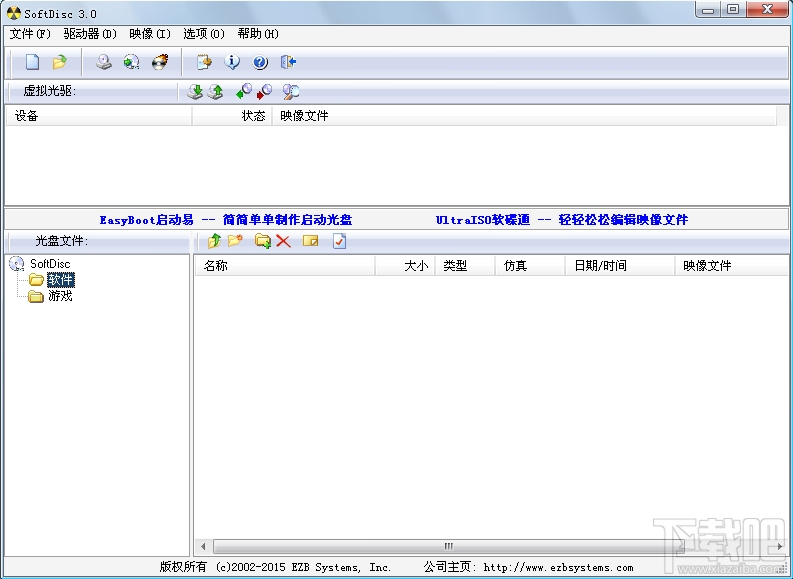Click the yellow rename label icon
Viewport: 793px width, 579px height.
(311, 241)
